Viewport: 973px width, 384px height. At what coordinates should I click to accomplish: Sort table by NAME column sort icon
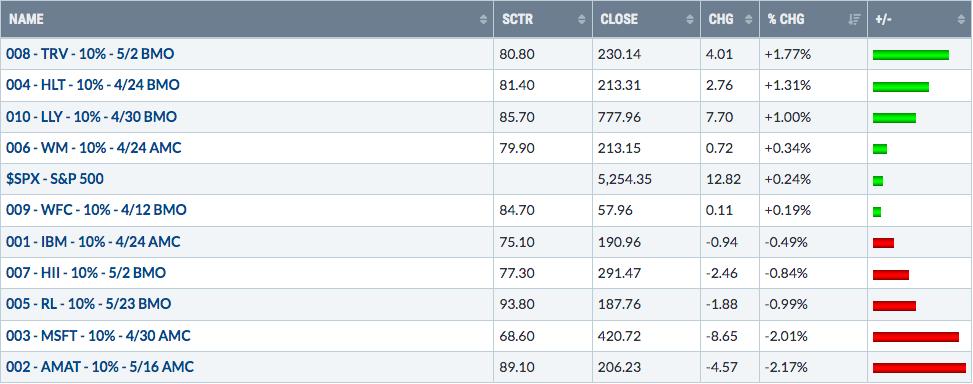483,19
